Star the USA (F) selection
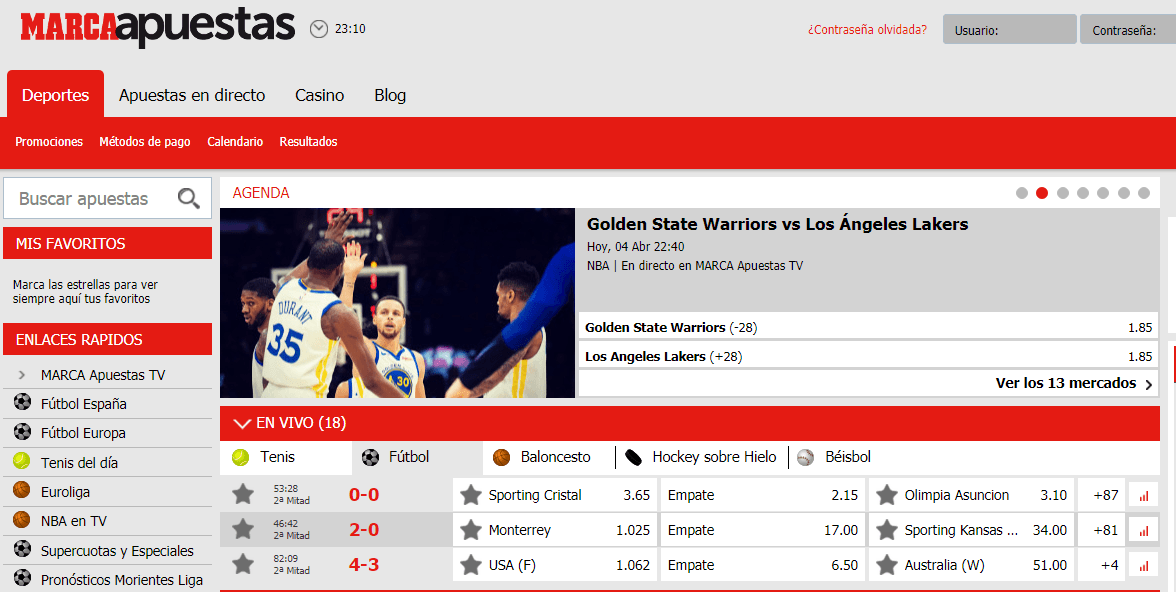The width and height of the screenshot is (1176, 592). pos(471,565)
